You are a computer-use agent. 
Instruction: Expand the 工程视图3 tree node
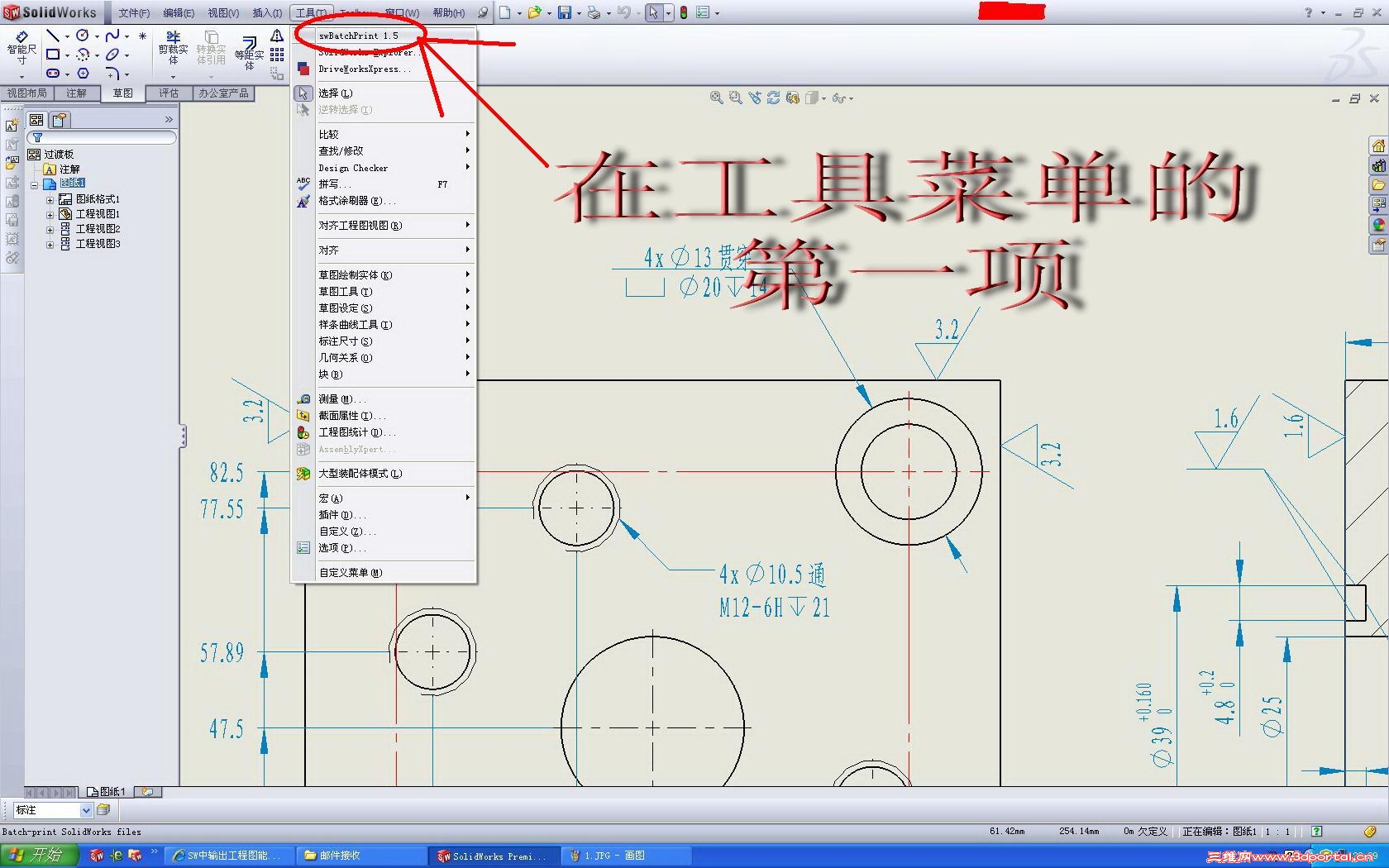50,245
